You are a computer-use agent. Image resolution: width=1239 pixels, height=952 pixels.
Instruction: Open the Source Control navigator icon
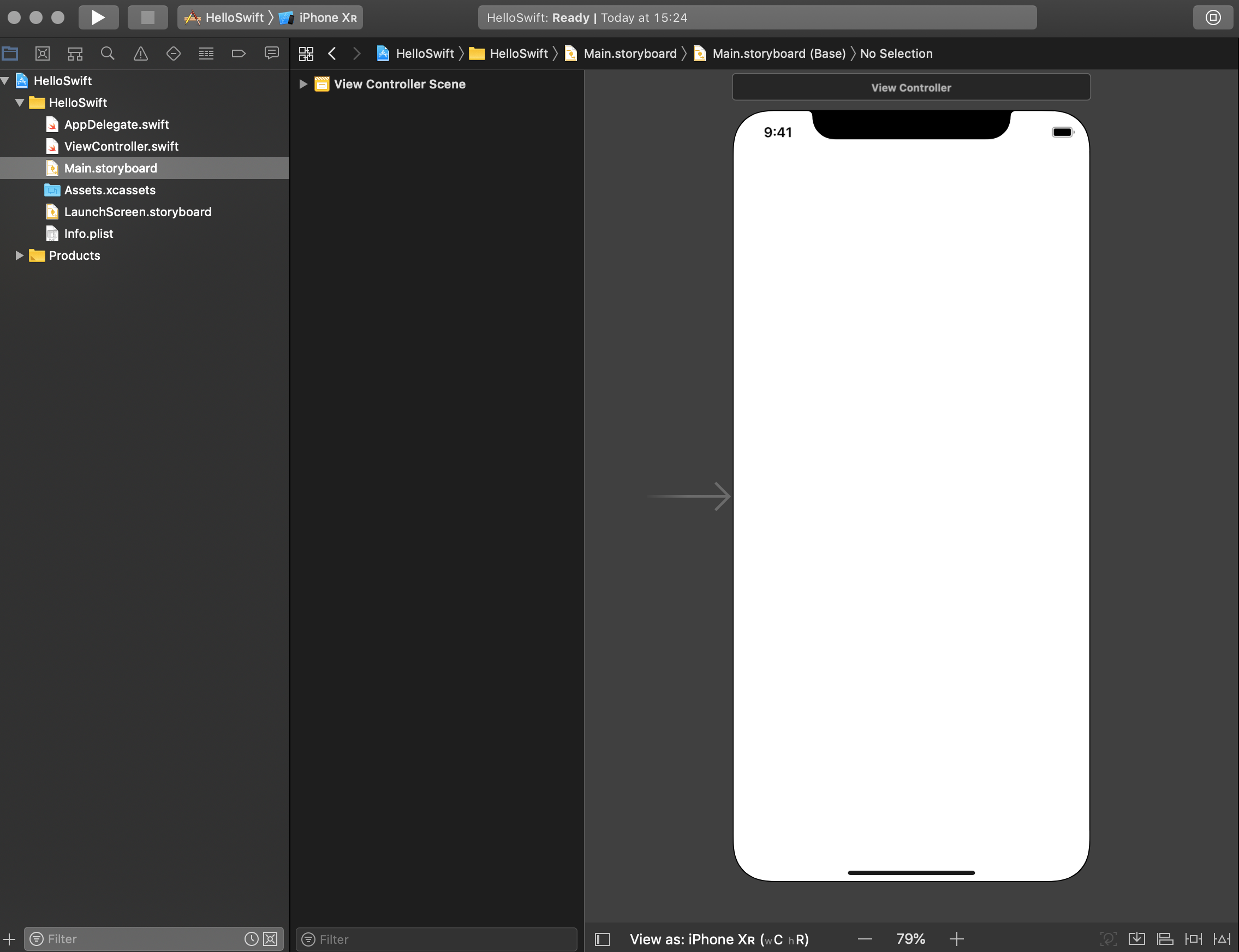[43, 54]
